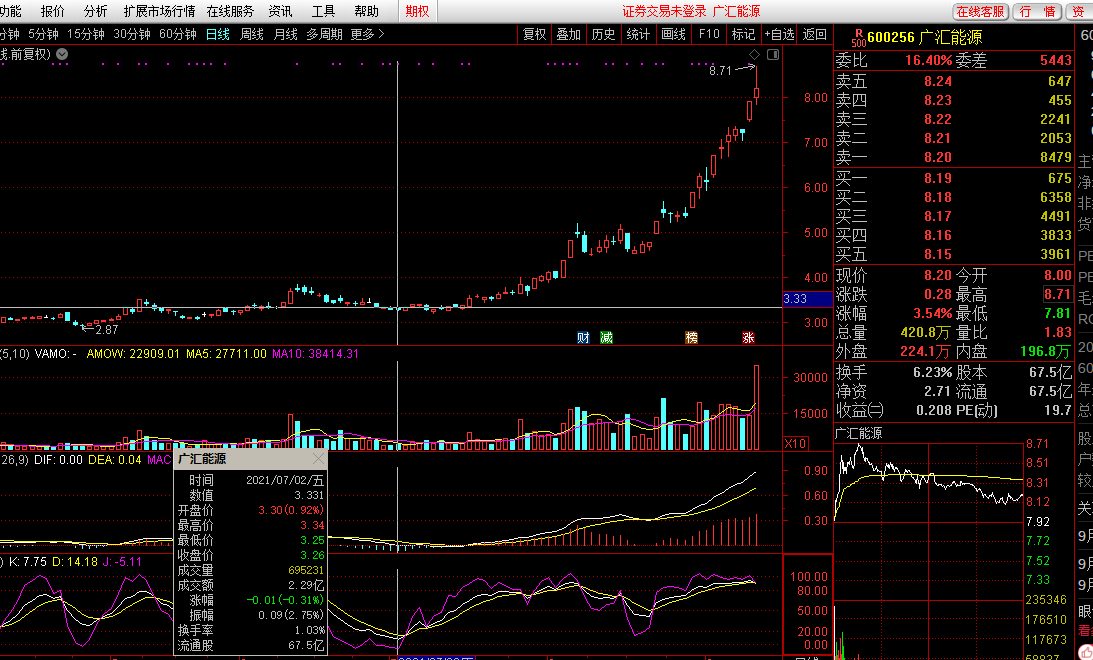Viewport: 1093px width, 660px height.
Task: Click the 复权 toolbar button
Action: [x=535, y=34]
